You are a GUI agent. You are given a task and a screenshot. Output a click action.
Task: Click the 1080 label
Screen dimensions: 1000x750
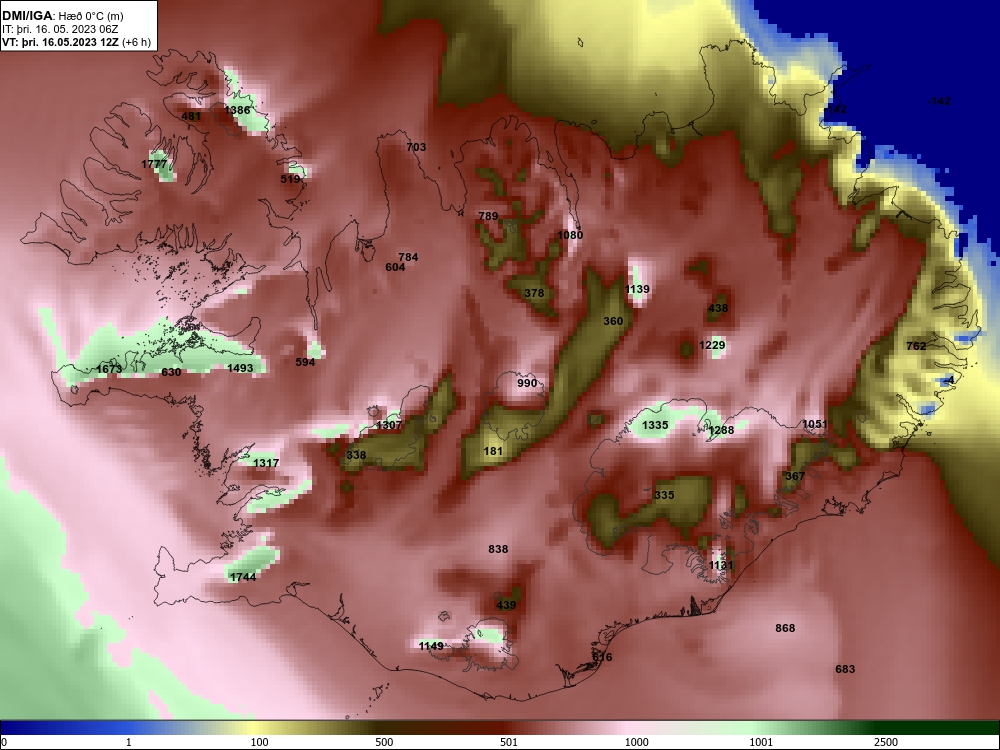(570, 235)
